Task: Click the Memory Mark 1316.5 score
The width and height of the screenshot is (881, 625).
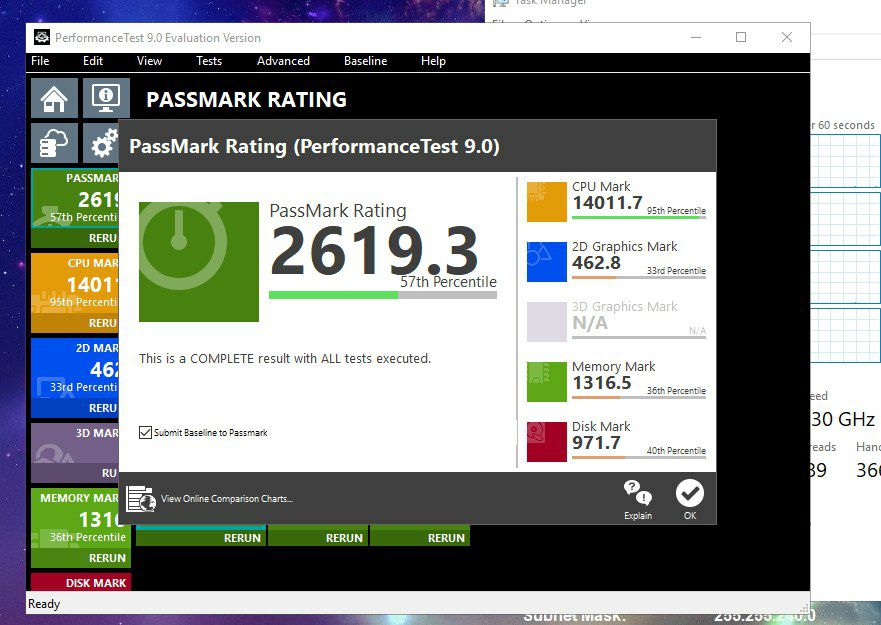Action: tap(602, 383)
